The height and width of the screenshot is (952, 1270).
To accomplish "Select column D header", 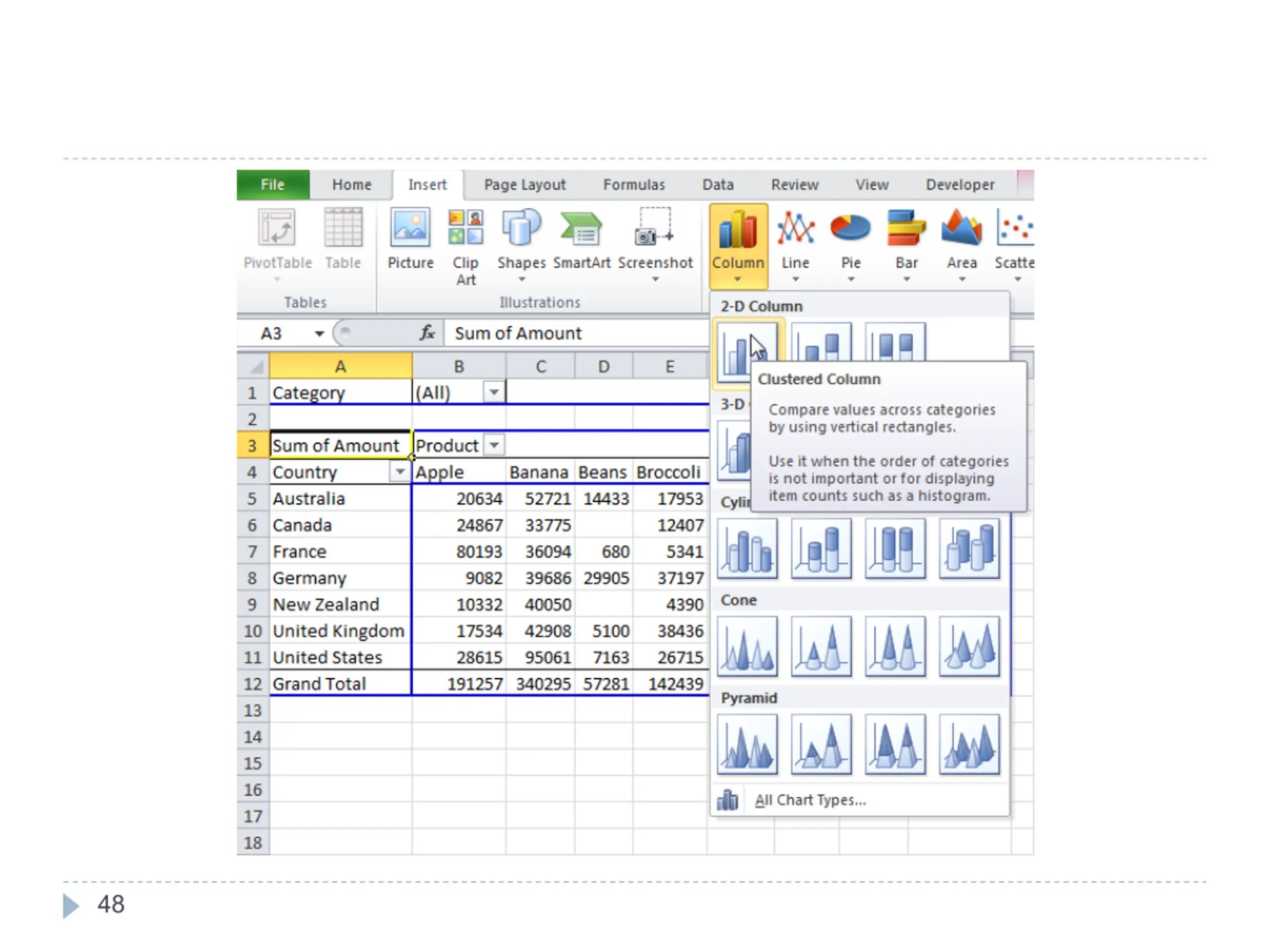I will (x=603, y=366).
